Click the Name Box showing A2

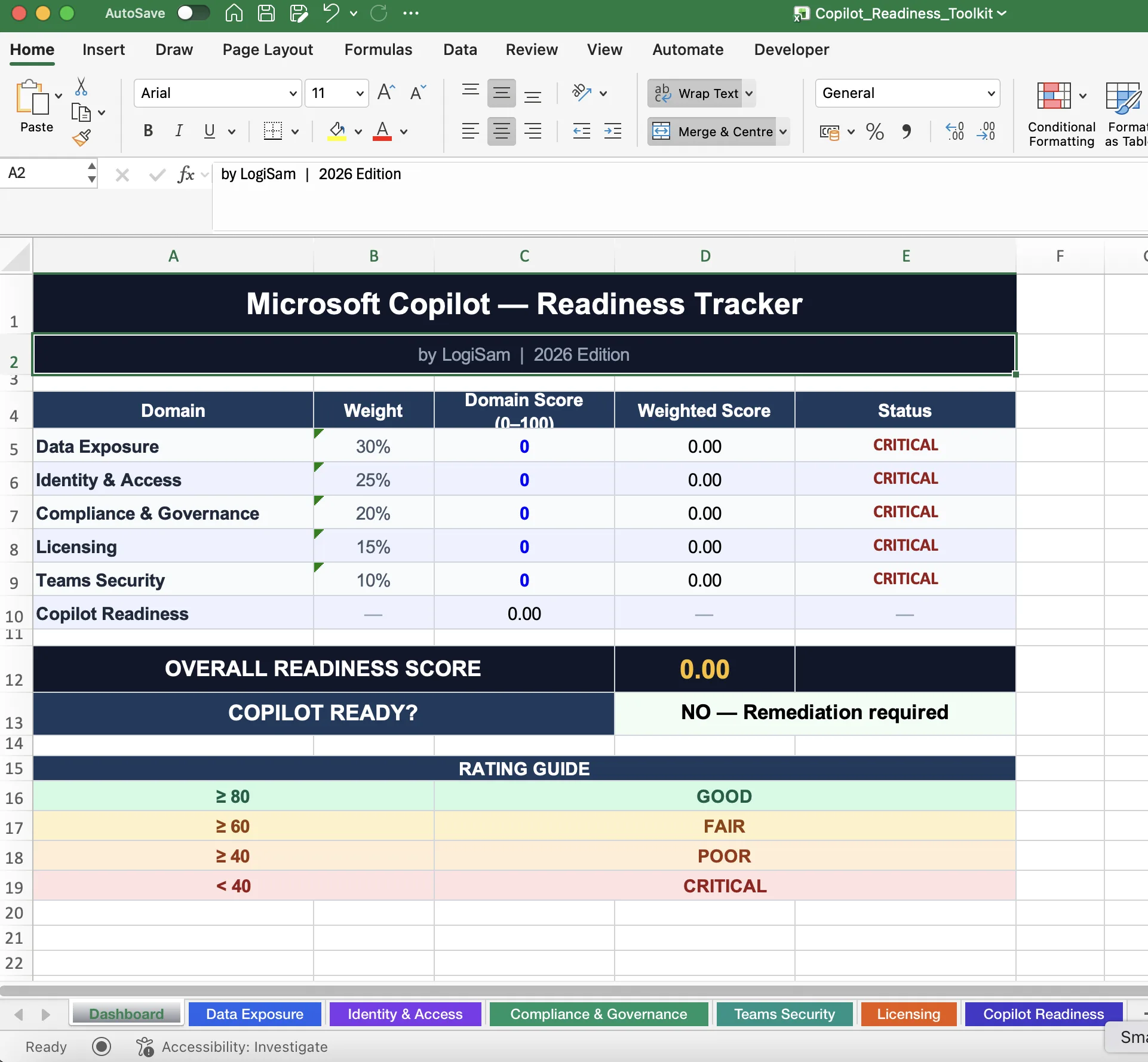click(44, 174)
